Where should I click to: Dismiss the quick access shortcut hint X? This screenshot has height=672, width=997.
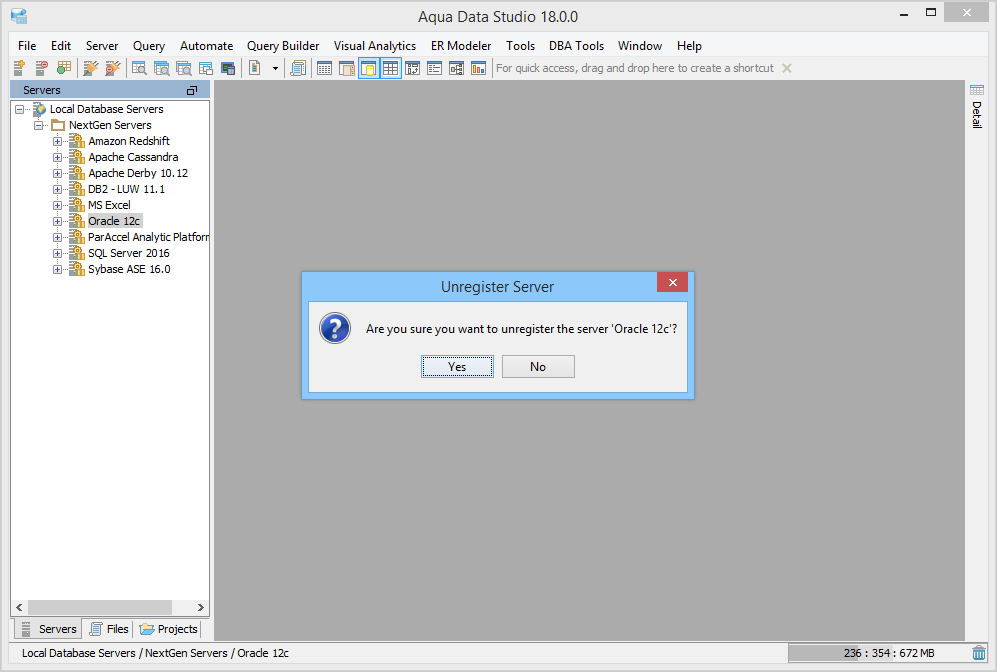point(787,68)
